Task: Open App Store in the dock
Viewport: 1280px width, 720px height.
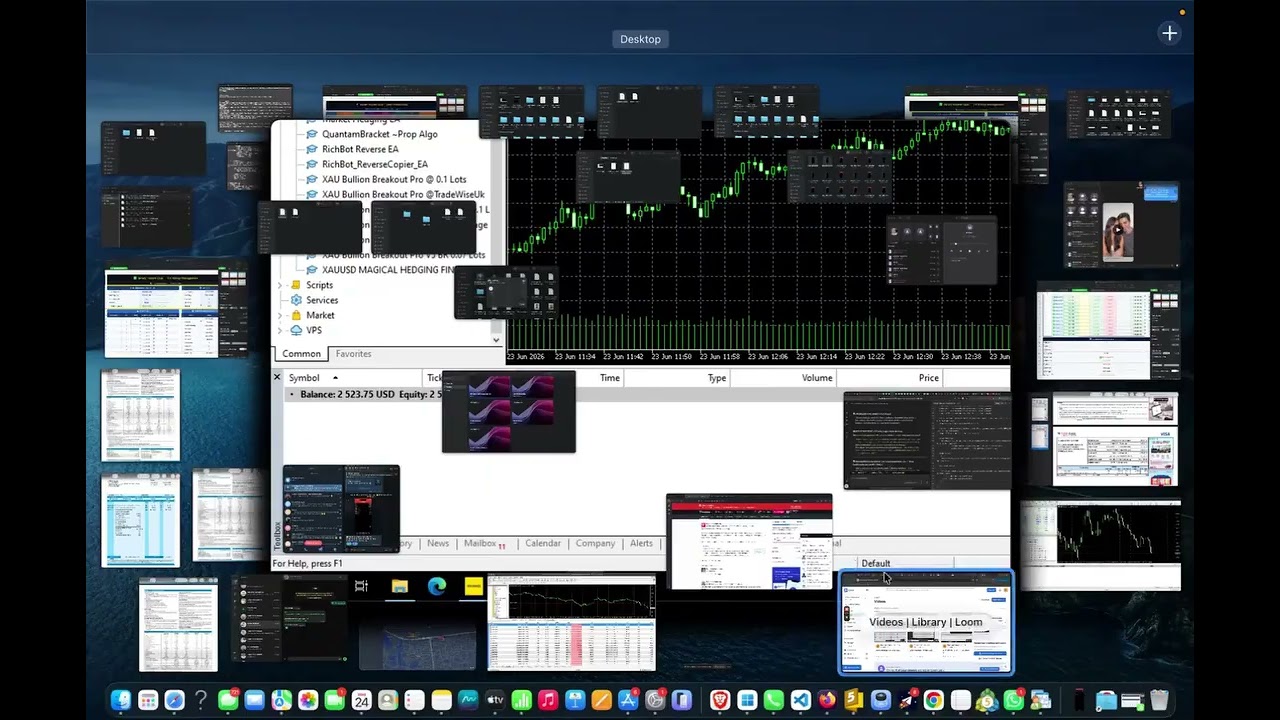Action: point(628,701)
